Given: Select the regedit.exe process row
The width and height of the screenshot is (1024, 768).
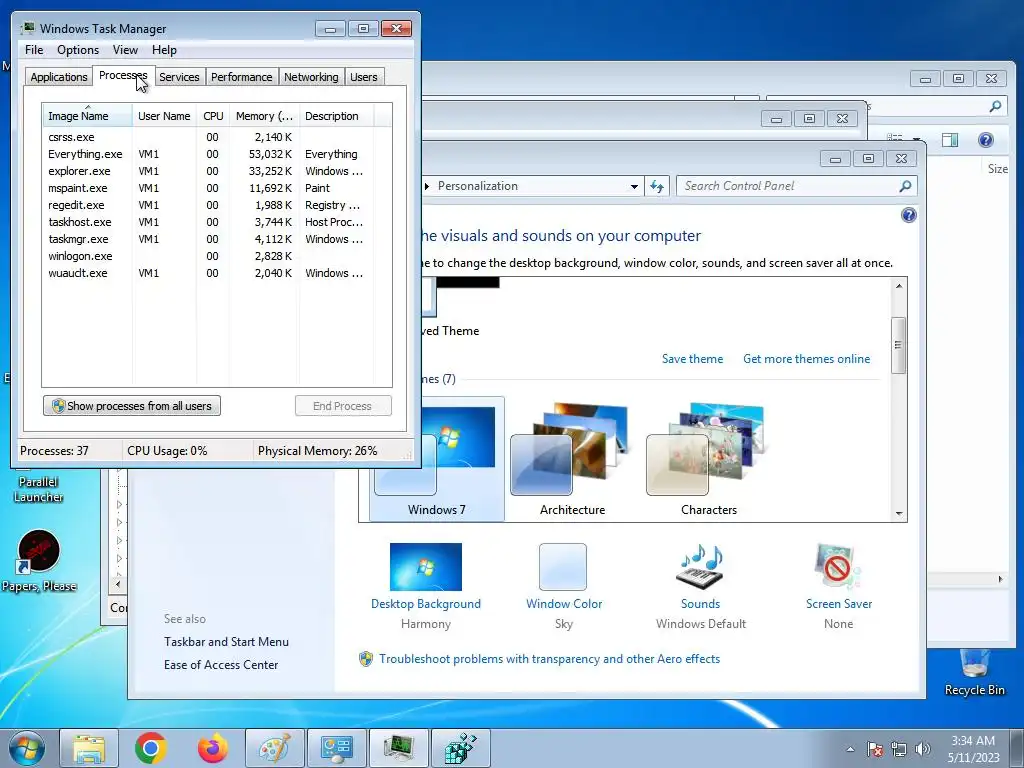Looking at the screenshot, I should coord(217,205).
